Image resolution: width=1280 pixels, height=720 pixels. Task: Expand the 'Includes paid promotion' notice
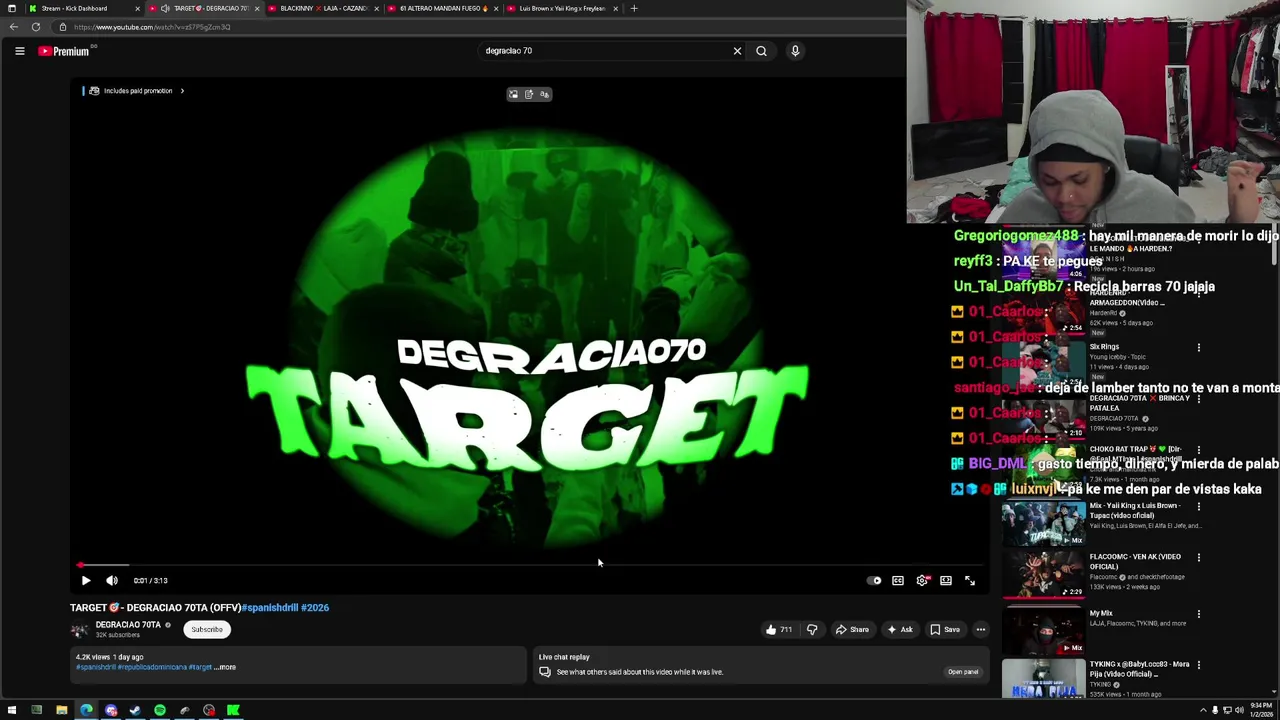coord(136,91)
